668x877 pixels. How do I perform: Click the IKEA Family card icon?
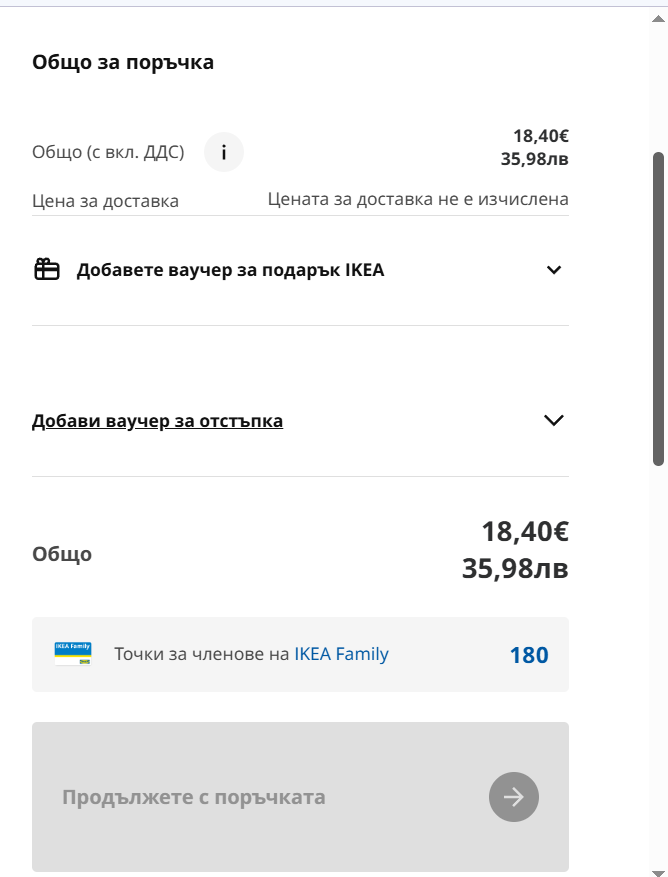pyautogui.click(x=73, y=654)
